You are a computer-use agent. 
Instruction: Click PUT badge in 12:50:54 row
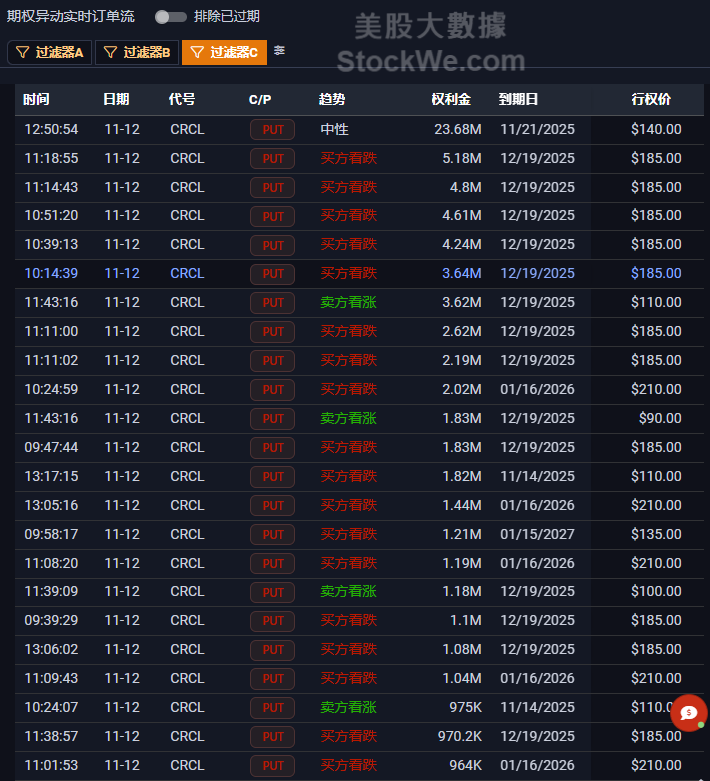tap(272, 129)
